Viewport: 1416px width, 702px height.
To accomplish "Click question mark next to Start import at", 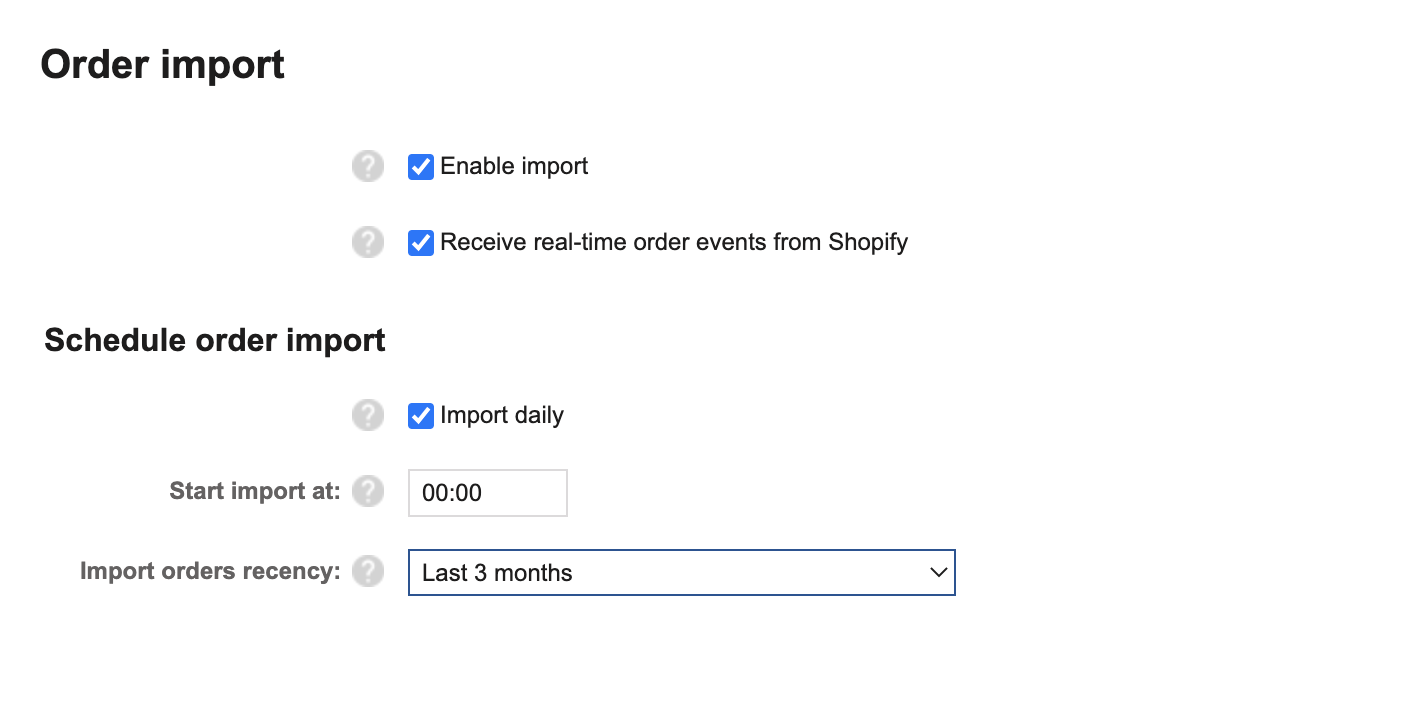I will click(368, 491).
